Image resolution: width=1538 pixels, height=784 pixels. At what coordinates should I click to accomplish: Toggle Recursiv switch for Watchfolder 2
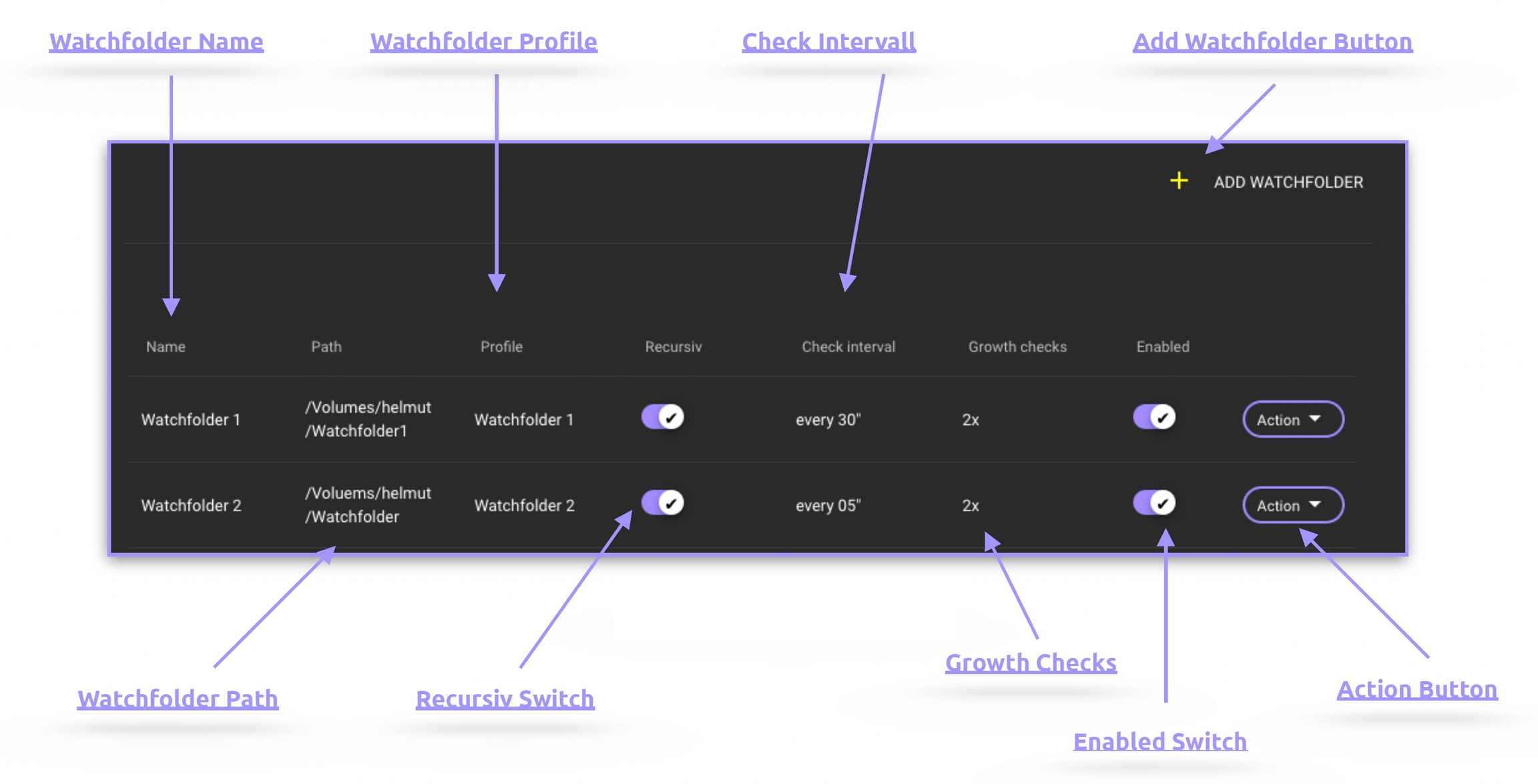662,503
